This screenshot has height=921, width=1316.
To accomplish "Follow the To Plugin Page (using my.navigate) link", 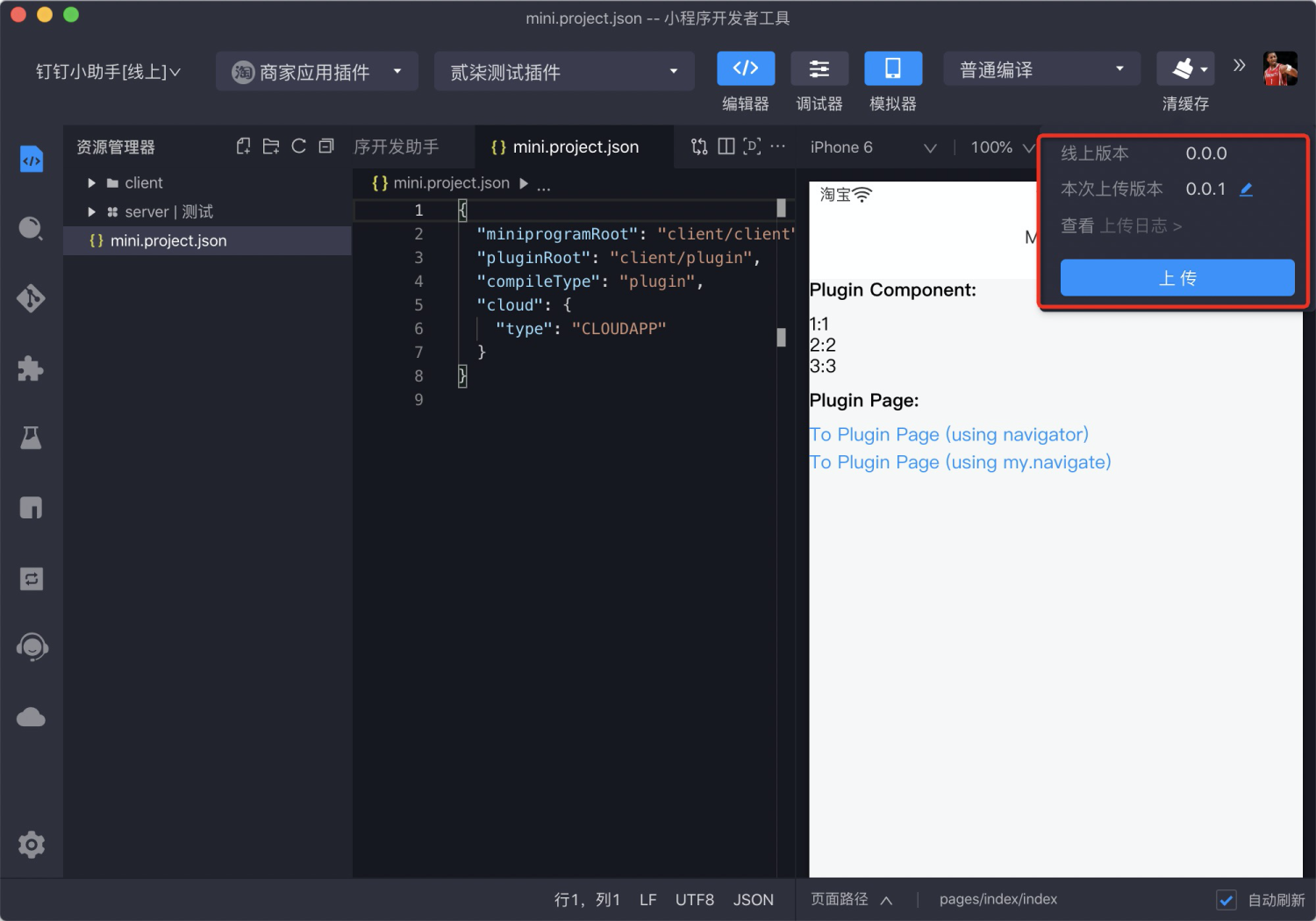I will click(x=960, y=462).
